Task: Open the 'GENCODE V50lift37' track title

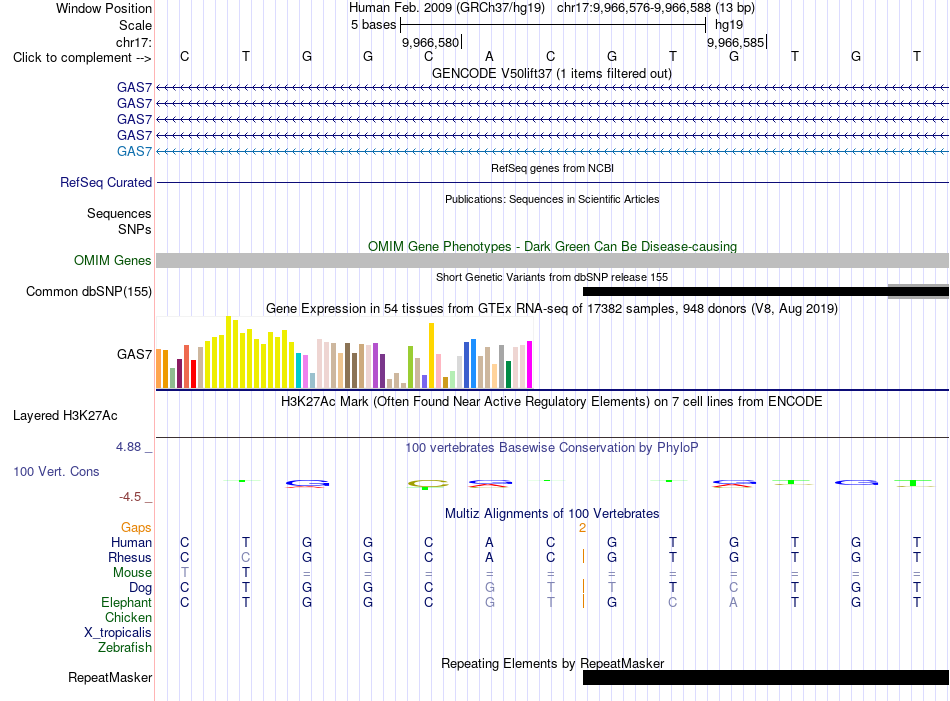Action: tap(552, 74)
